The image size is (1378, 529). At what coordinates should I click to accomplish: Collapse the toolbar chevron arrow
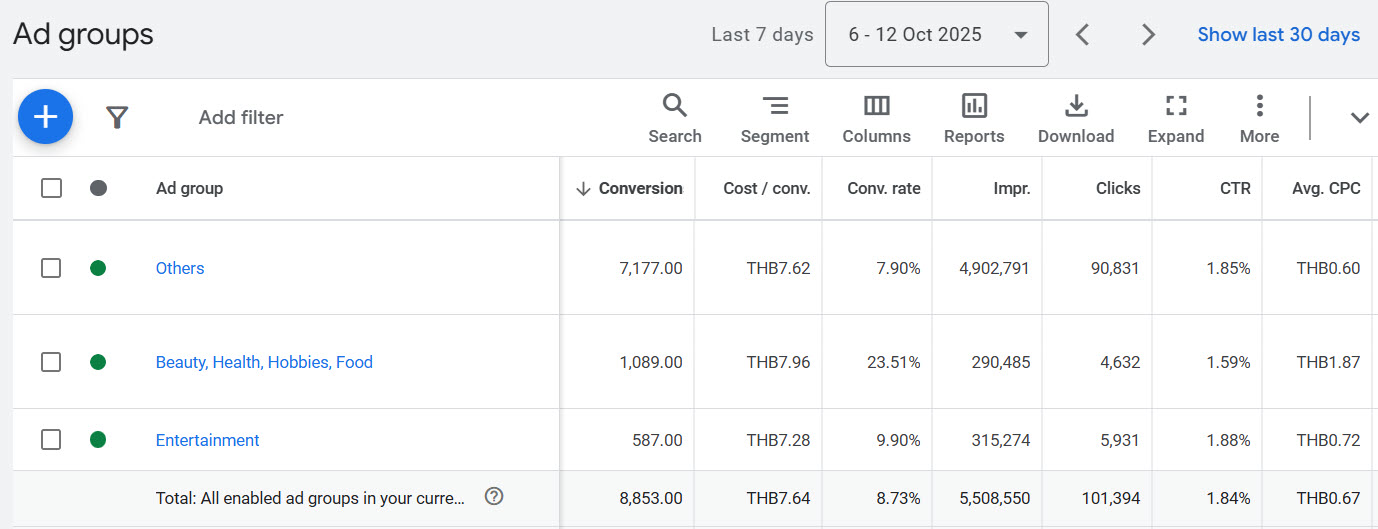(x=1359, y=118)
